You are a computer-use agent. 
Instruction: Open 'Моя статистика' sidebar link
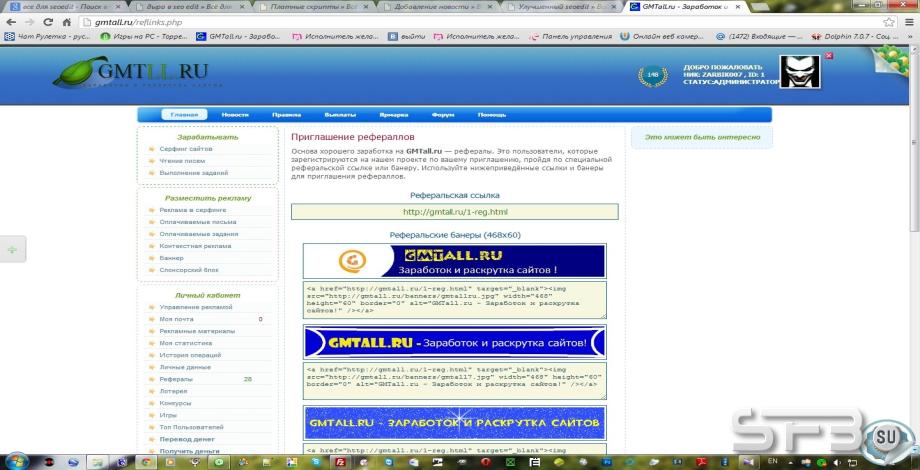coord(185,343)
